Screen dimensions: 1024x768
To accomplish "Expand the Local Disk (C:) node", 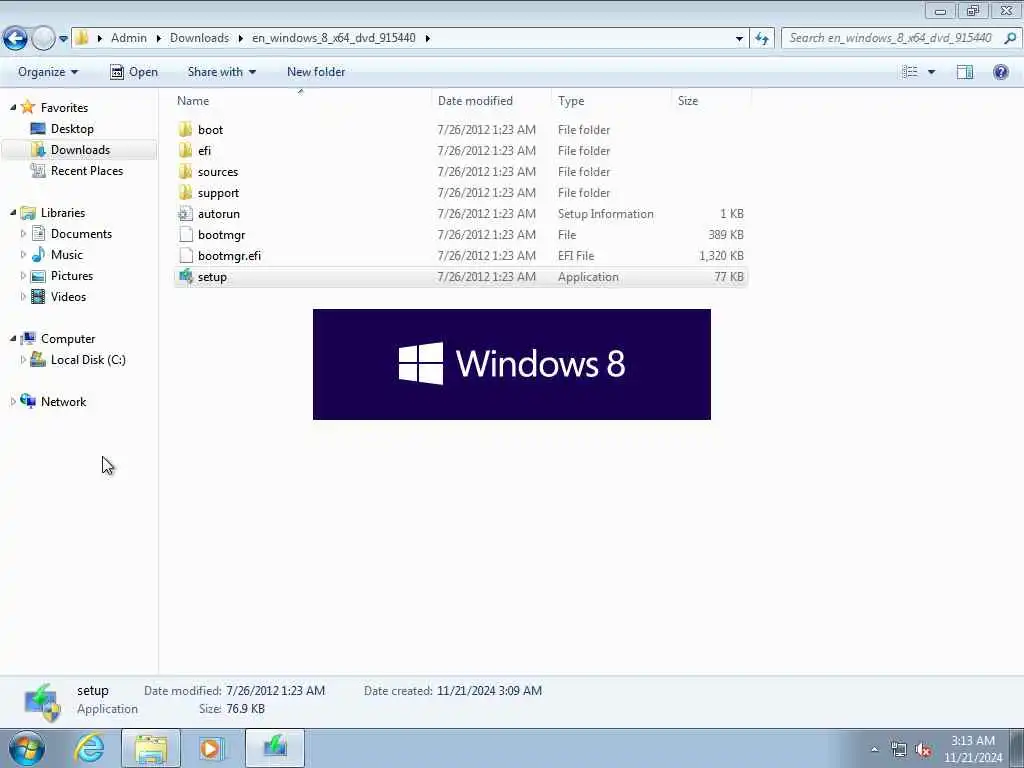I will tap(24, 360).
